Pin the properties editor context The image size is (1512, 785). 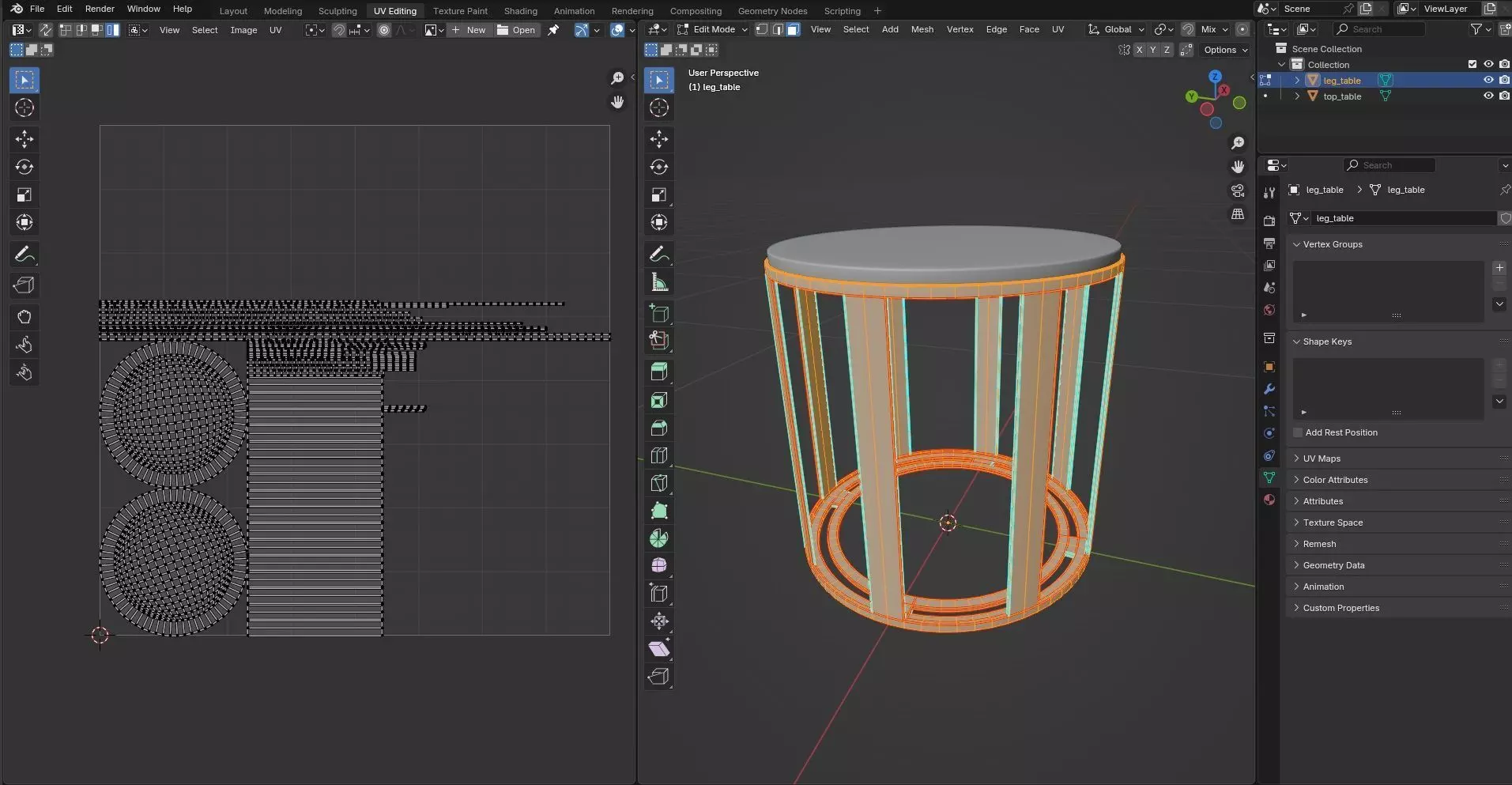[x=1504, y=190]
